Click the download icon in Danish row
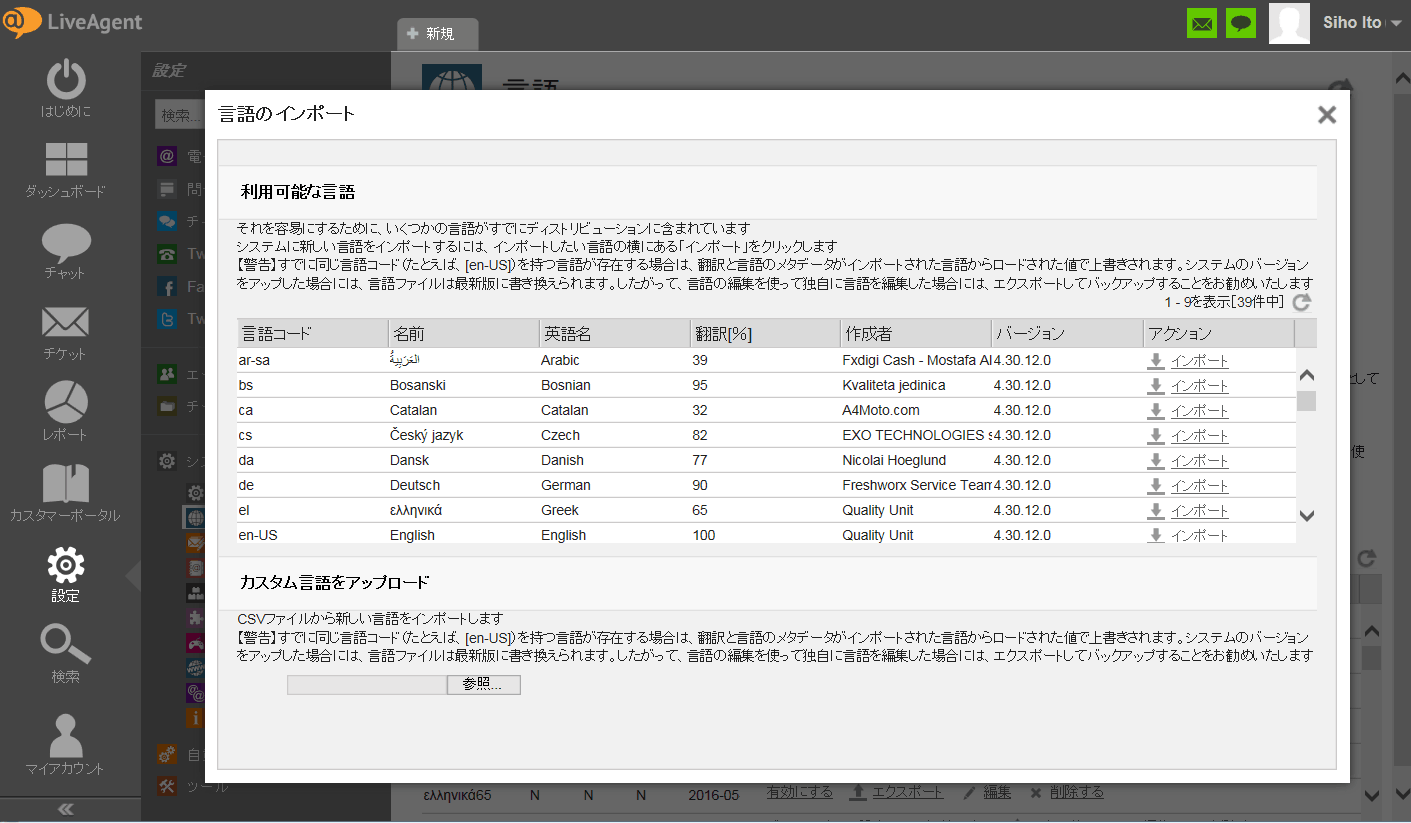The image size is (1411, 823). point(1156,461)
